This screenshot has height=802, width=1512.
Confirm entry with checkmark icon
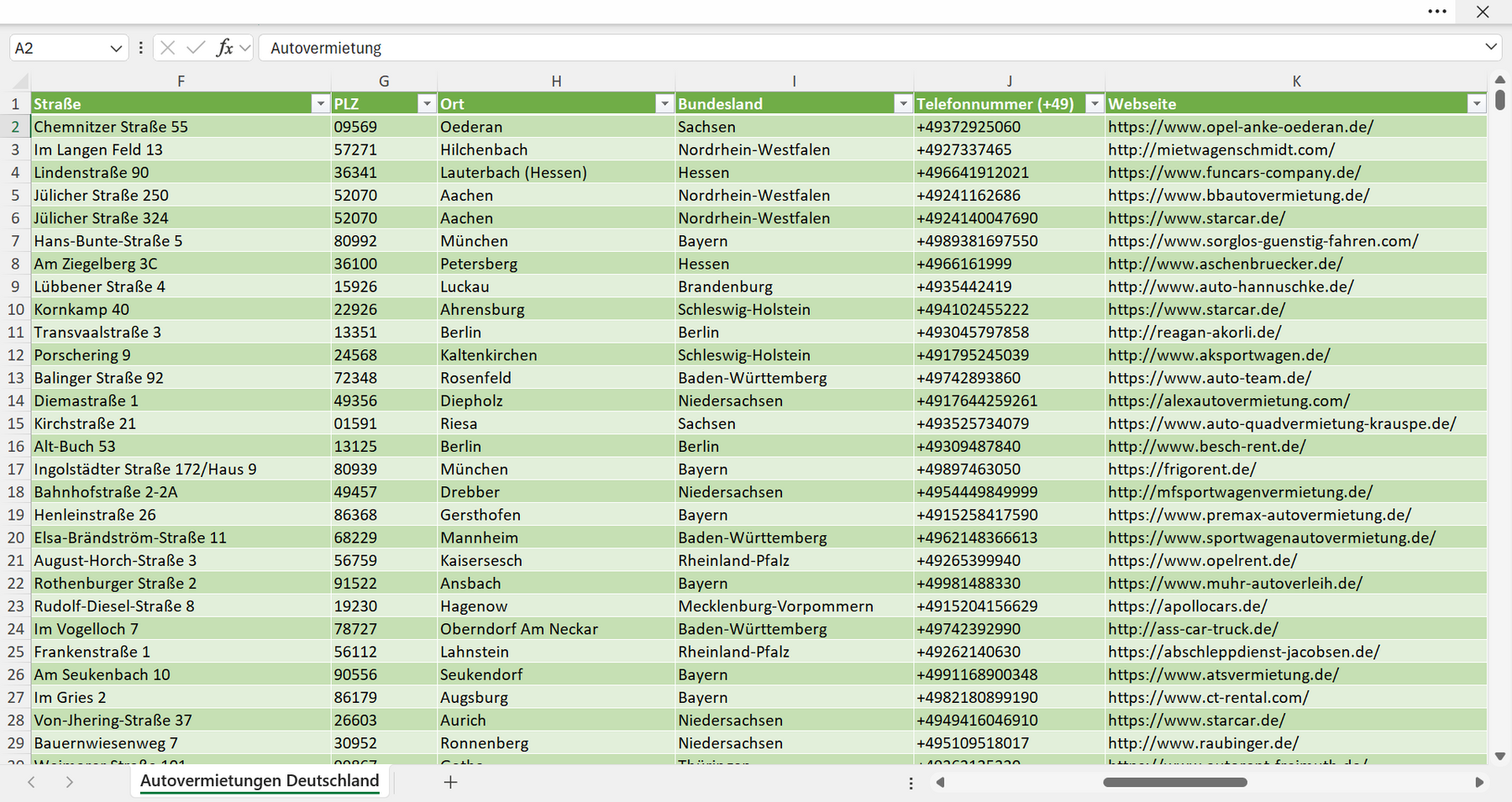(x=196, y=48)
